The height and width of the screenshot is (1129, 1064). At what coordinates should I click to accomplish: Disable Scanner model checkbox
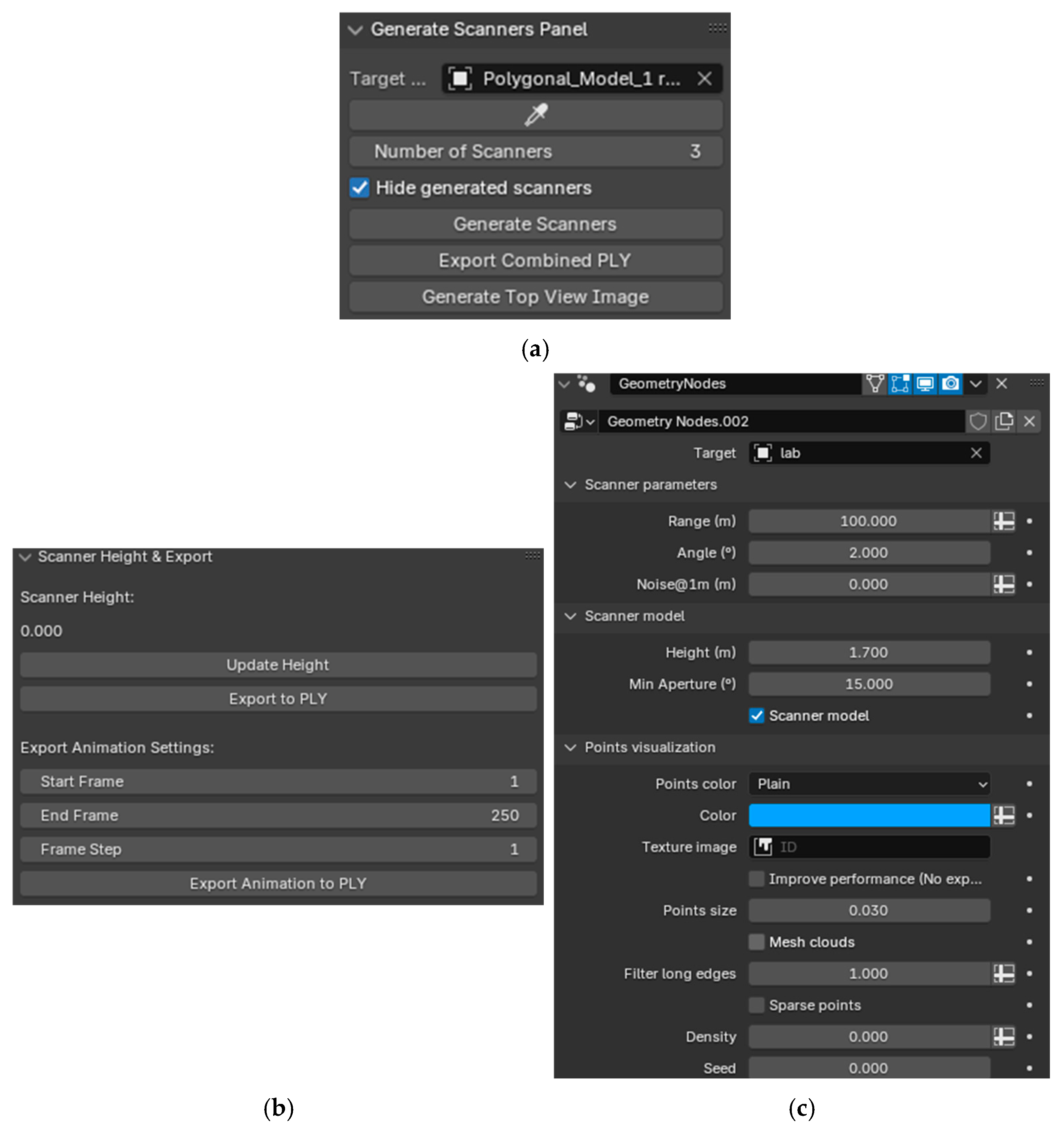756,716
